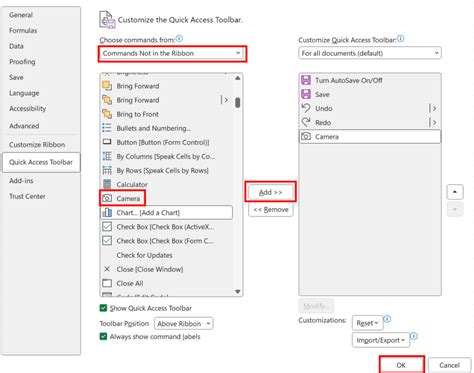Click OK to confirm changes

click(x=401, y=365)
